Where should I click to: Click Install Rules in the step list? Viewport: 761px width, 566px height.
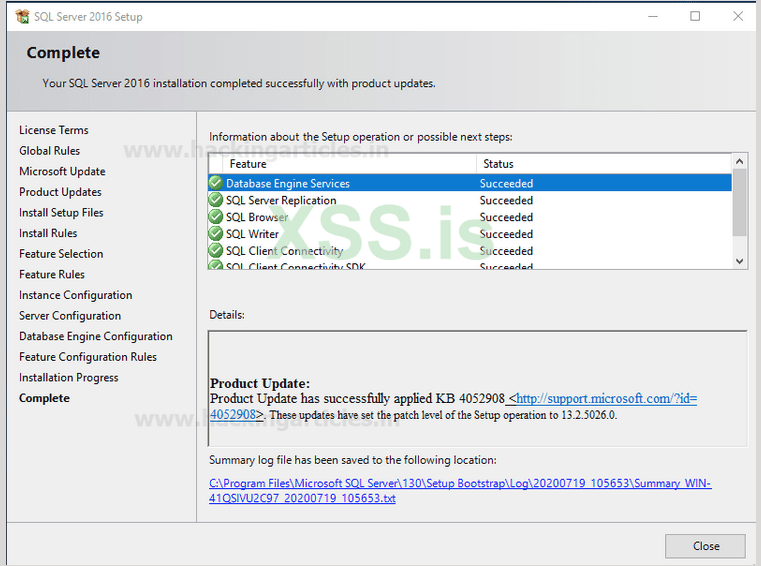48,233
